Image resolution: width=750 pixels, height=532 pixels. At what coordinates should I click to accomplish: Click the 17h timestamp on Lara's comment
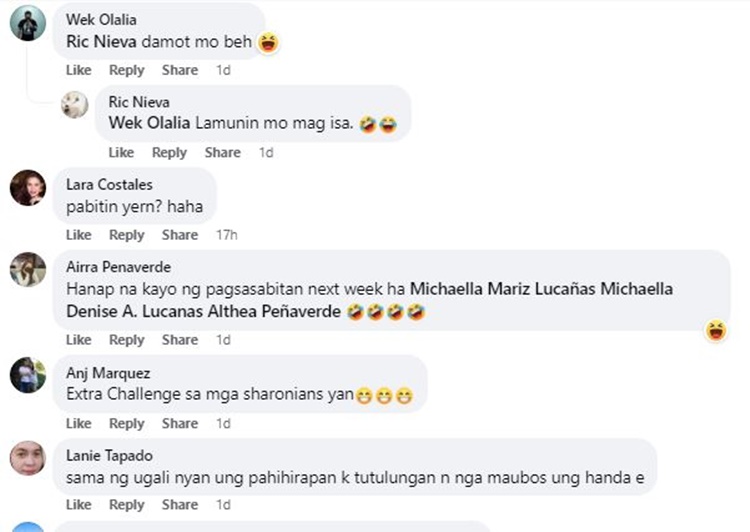[227, 235]
